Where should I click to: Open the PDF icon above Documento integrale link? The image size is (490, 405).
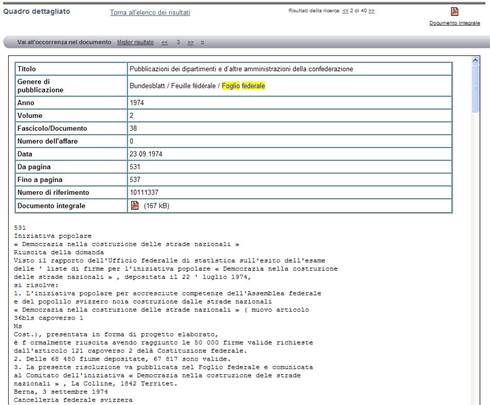tap(454, 11)
